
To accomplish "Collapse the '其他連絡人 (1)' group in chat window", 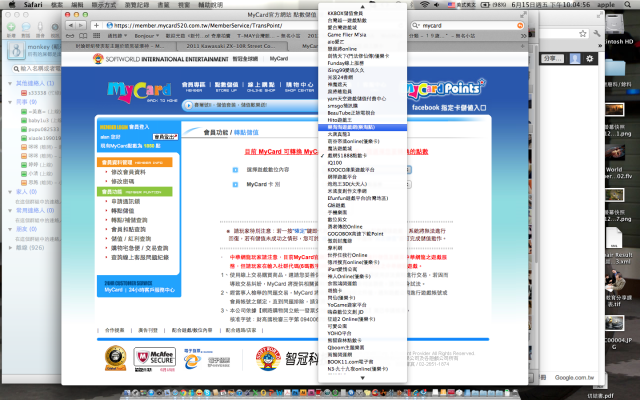I will pos(10,83).
